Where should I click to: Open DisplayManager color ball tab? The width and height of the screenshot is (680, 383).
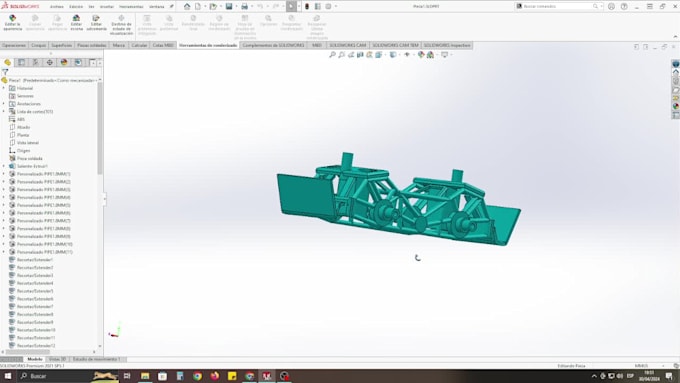(x=64, y=62)
